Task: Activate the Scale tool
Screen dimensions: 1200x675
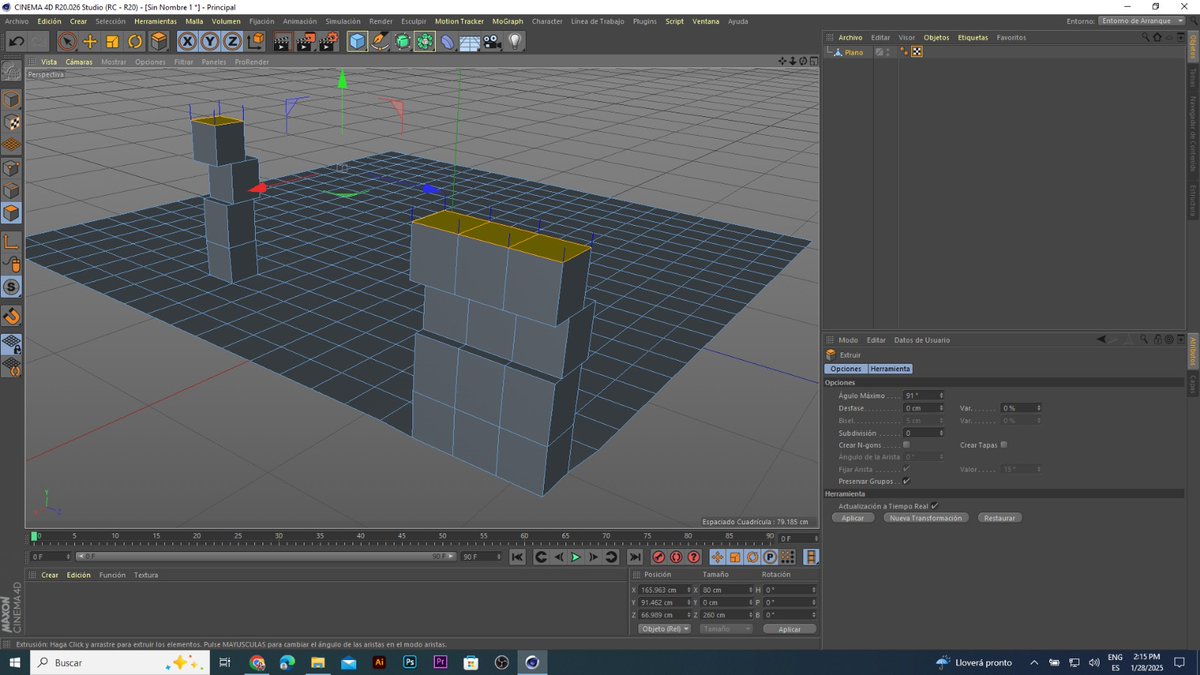Action: 113,41
